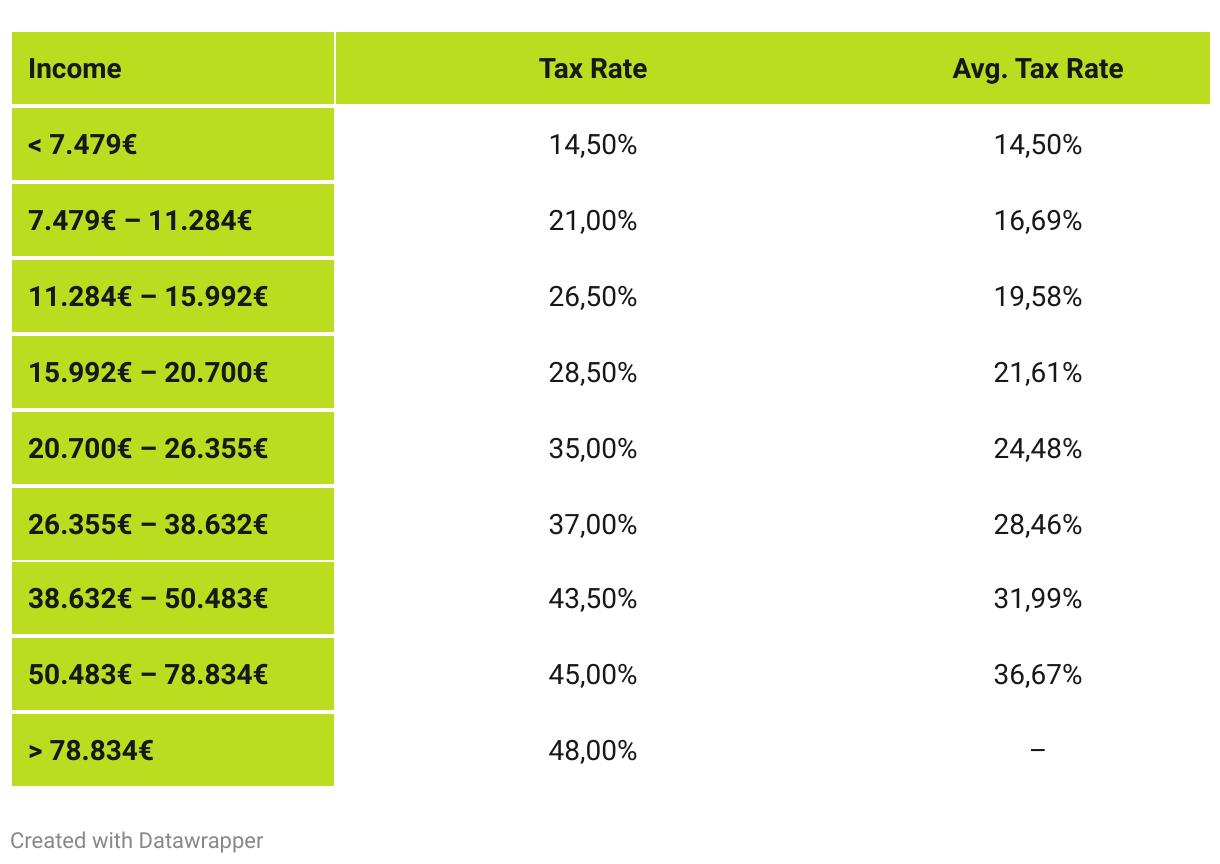Select the 11.284€ – 15.992€ income cell
1220x864 pixels.
[173, 296]
